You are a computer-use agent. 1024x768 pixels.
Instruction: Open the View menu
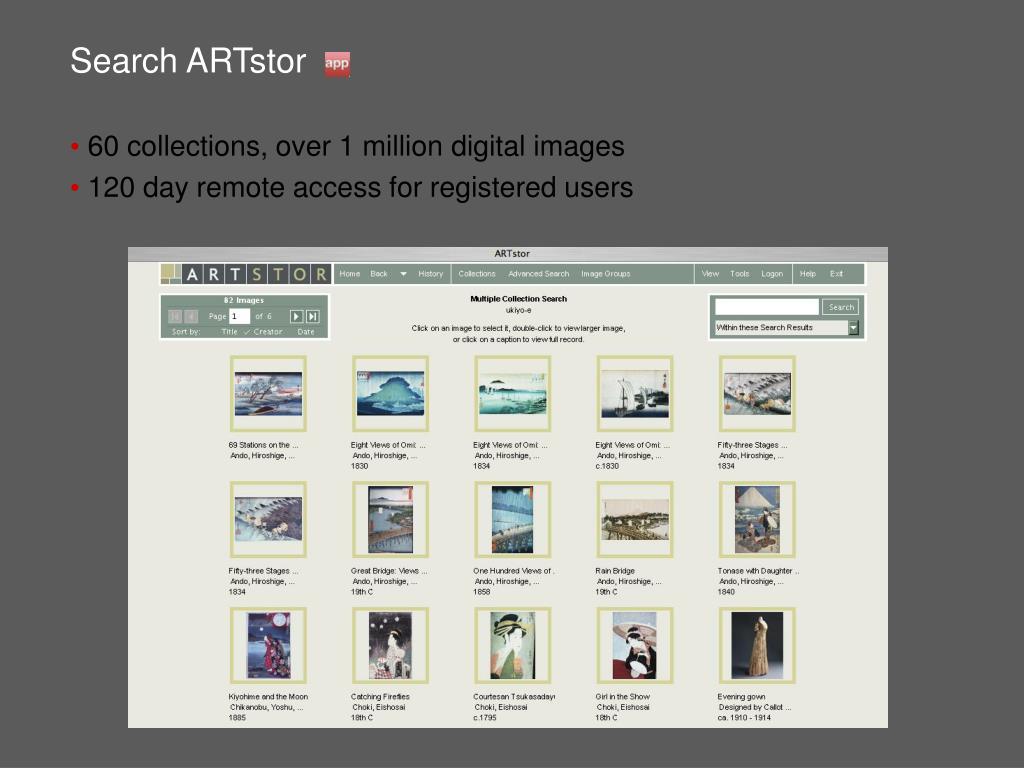tap(710, 274)
